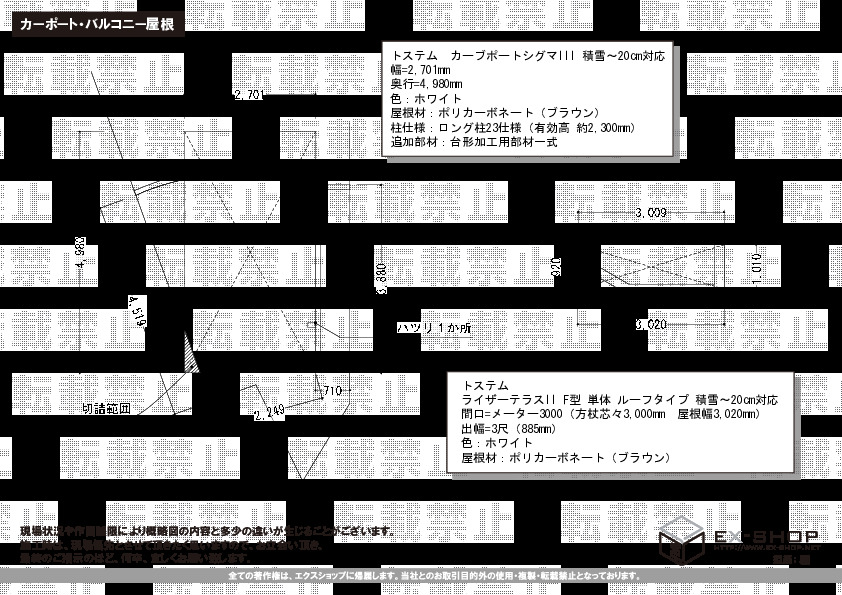Click the 'ハツリ 1か所' annotation
Viewport: 842px width, 595px height.
click(434, 328)
